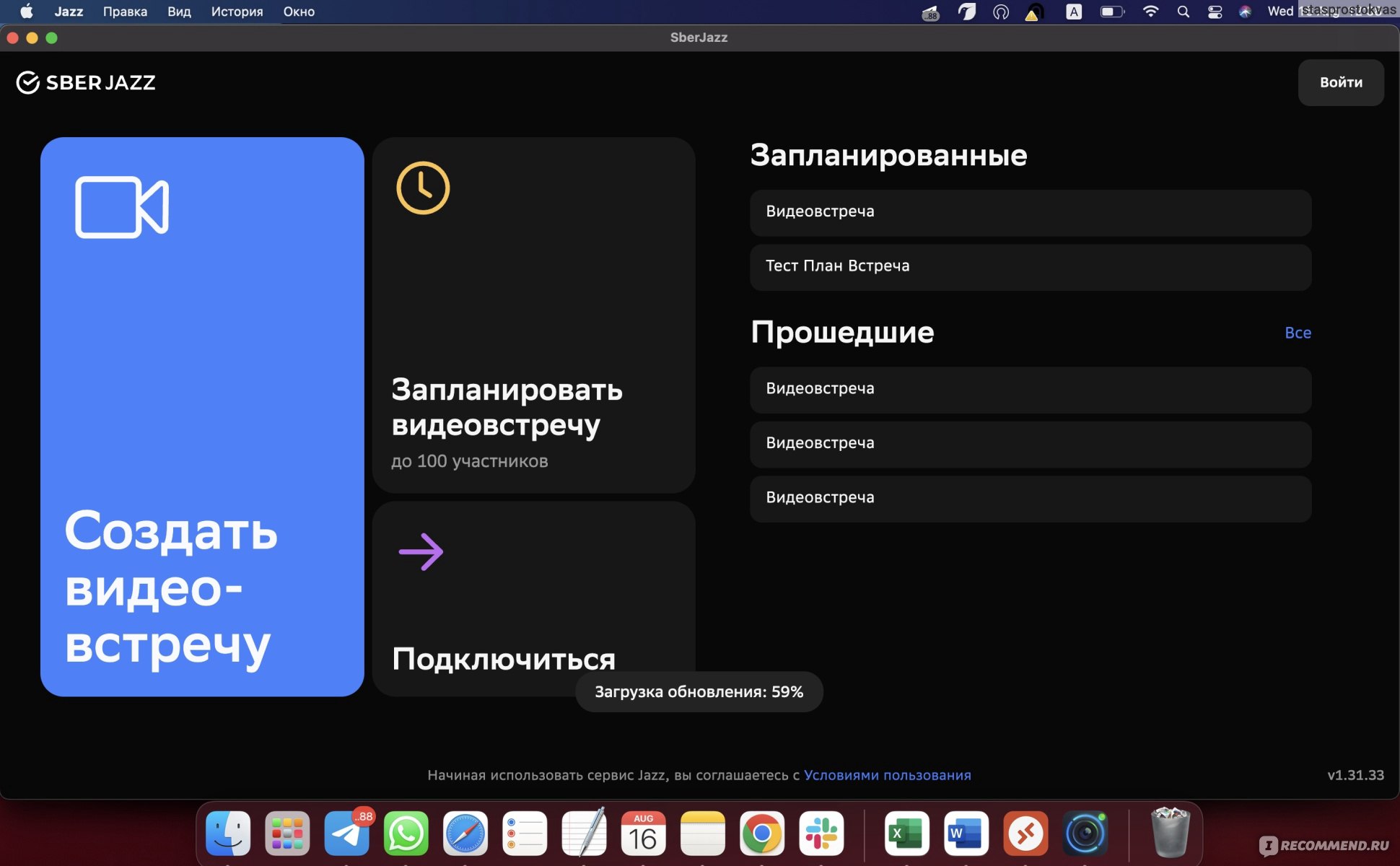Screen dimensions: 1400x866
Task: Open Spotlight search
Action: pos(1184,12)
